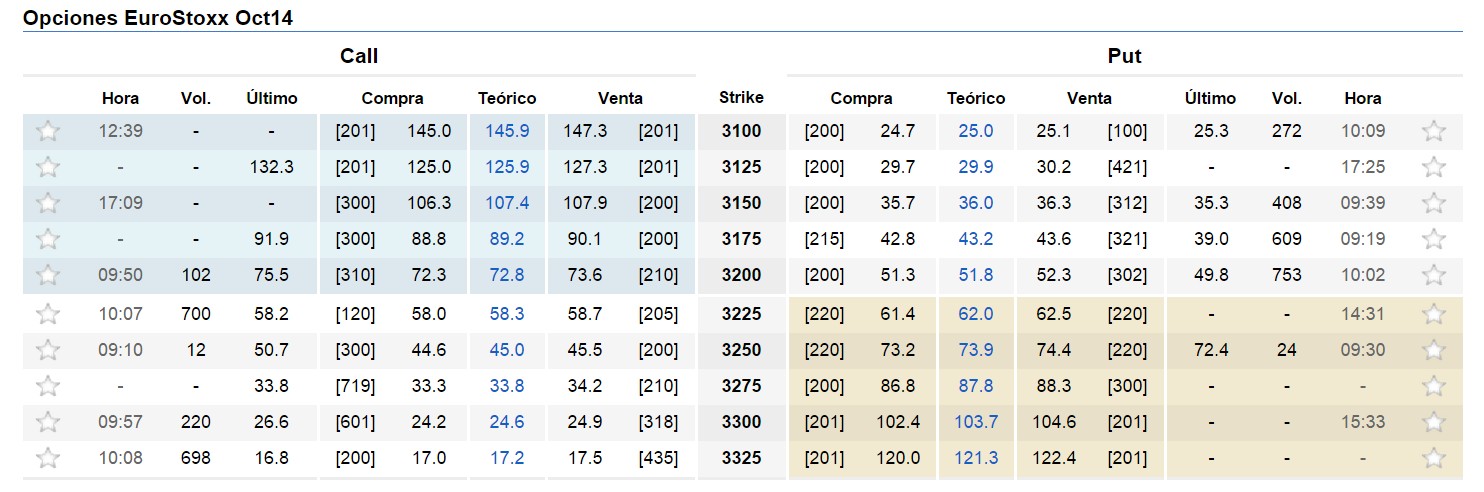
Task: Click the title Opciones EuroStoxx Oct14
Action: point(158,18)
